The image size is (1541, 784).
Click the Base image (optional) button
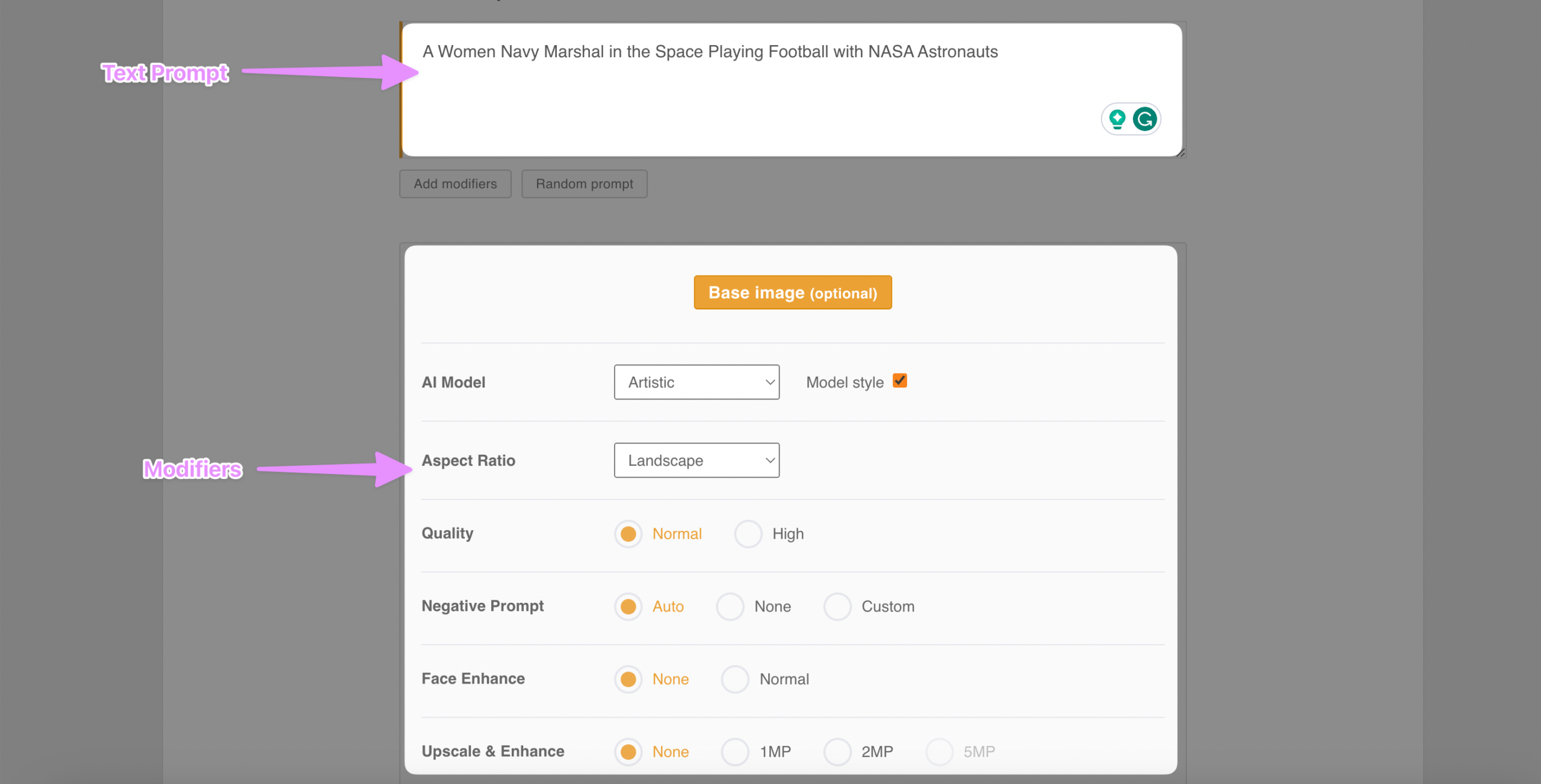tap(792, 292)
